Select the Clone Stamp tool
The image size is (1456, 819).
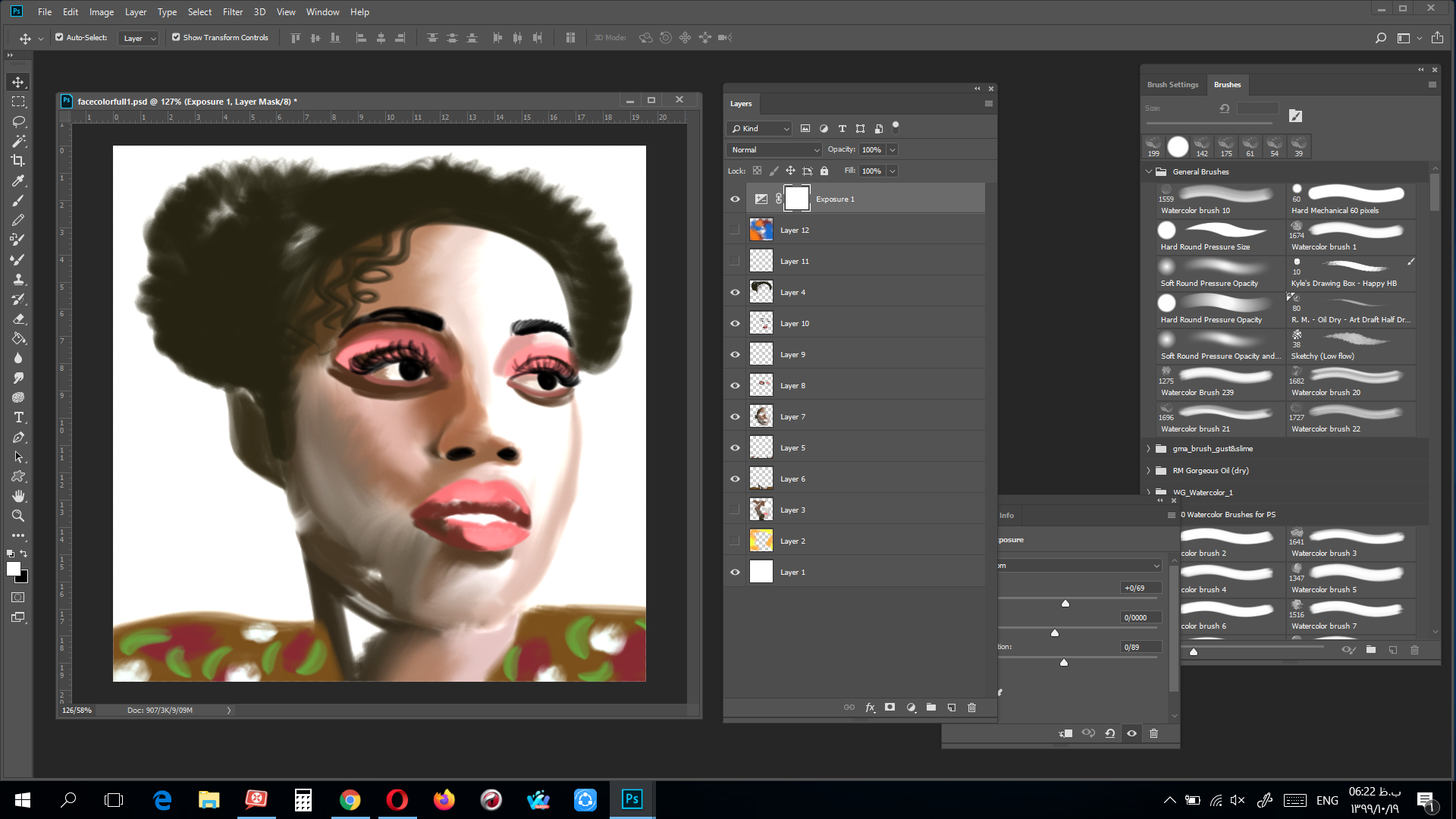(18, 279)
